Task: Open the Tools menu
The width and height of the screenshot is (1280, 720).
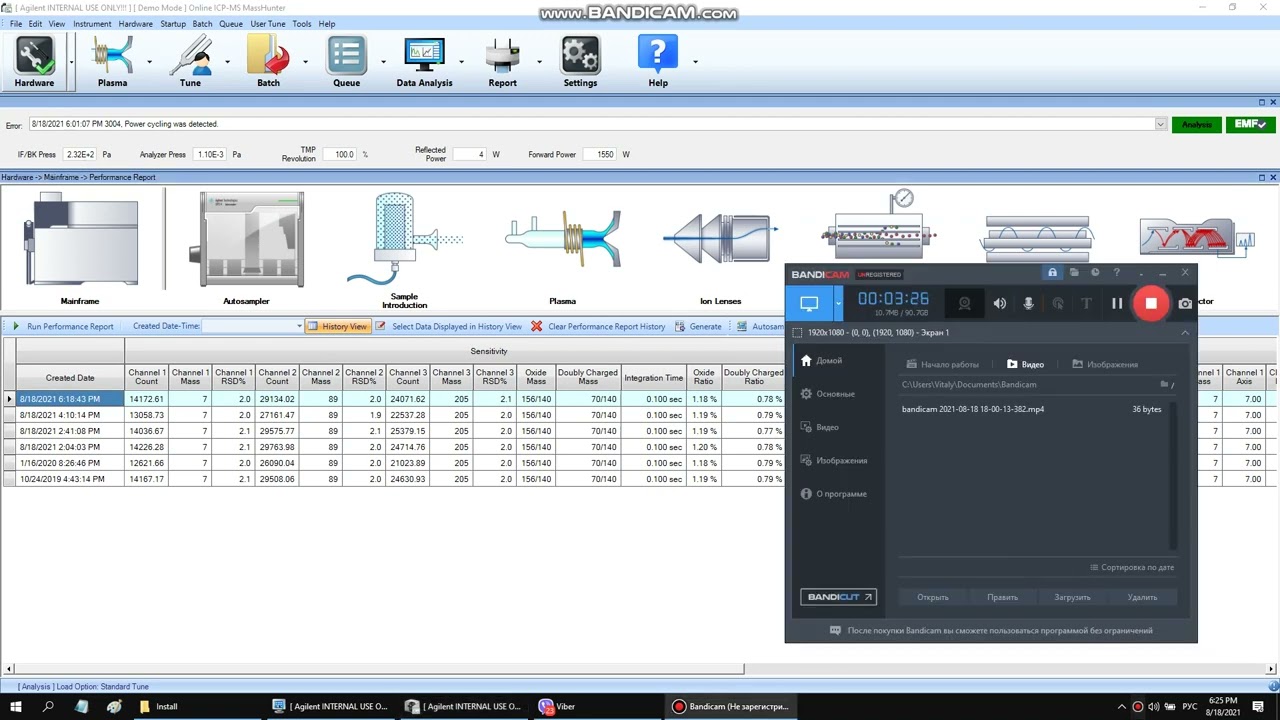Action: [301, 24]
